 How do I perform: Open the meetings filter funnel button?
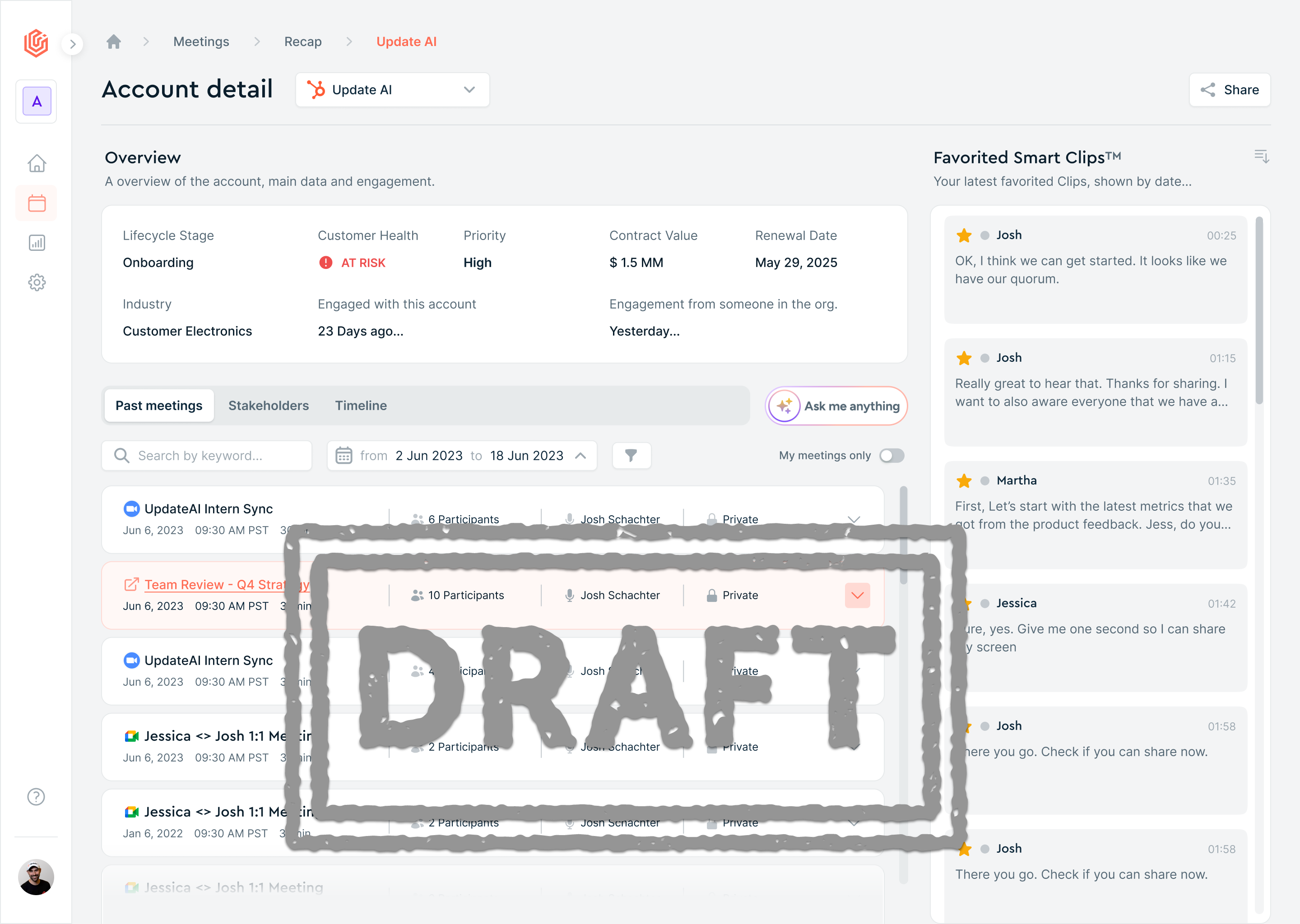coord(631,455)
